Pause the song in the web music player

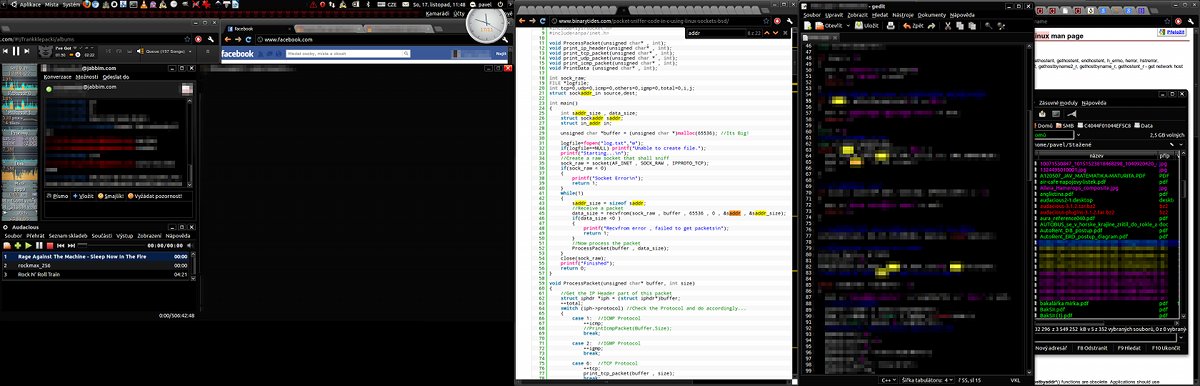pos(15,51)
